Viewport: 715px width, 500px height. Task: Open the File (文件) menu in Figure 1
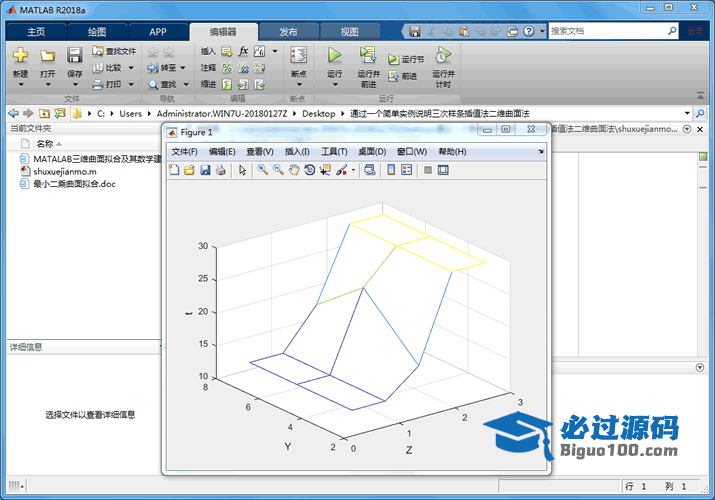pyautogui.click(x=184, y=152)
